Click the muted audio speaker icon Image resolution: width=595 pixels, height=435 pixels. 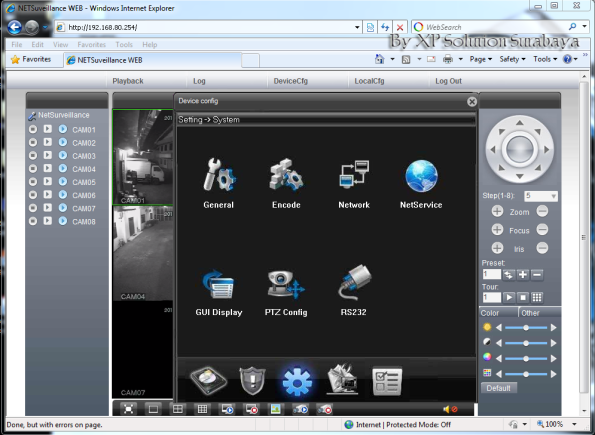[450, 409]
